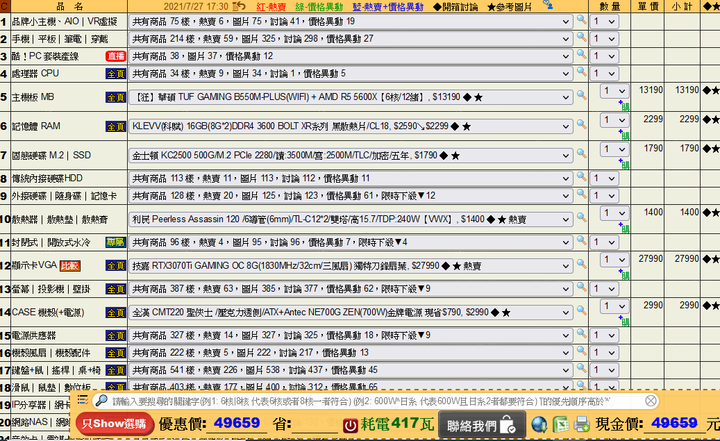Open the KLEVV 16GB RAM product dropdown
The width and height of the screenshot is (720, 441).
click(x=351, y=126)
